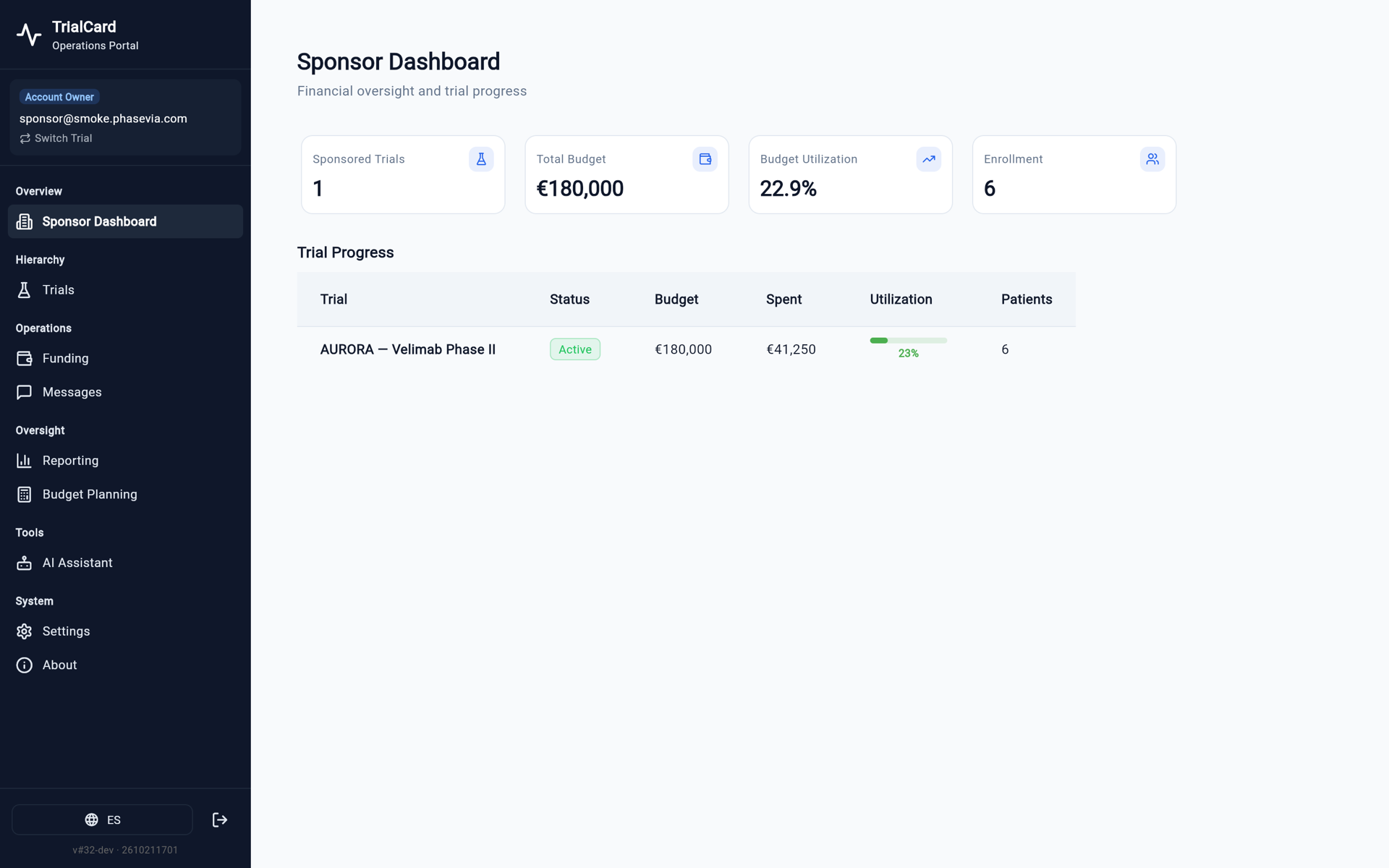The height and width of the screenshot is (868, 1389).
Task: Open Sponsor Dashboard in sidebar
Action: point(125,221)
